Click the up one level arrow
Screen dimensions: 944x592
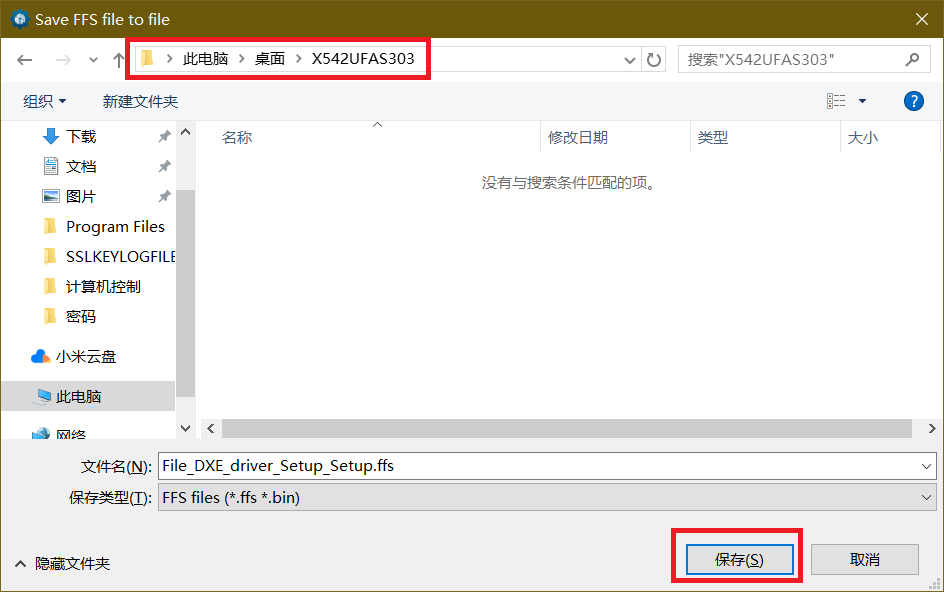click(119, 60)
